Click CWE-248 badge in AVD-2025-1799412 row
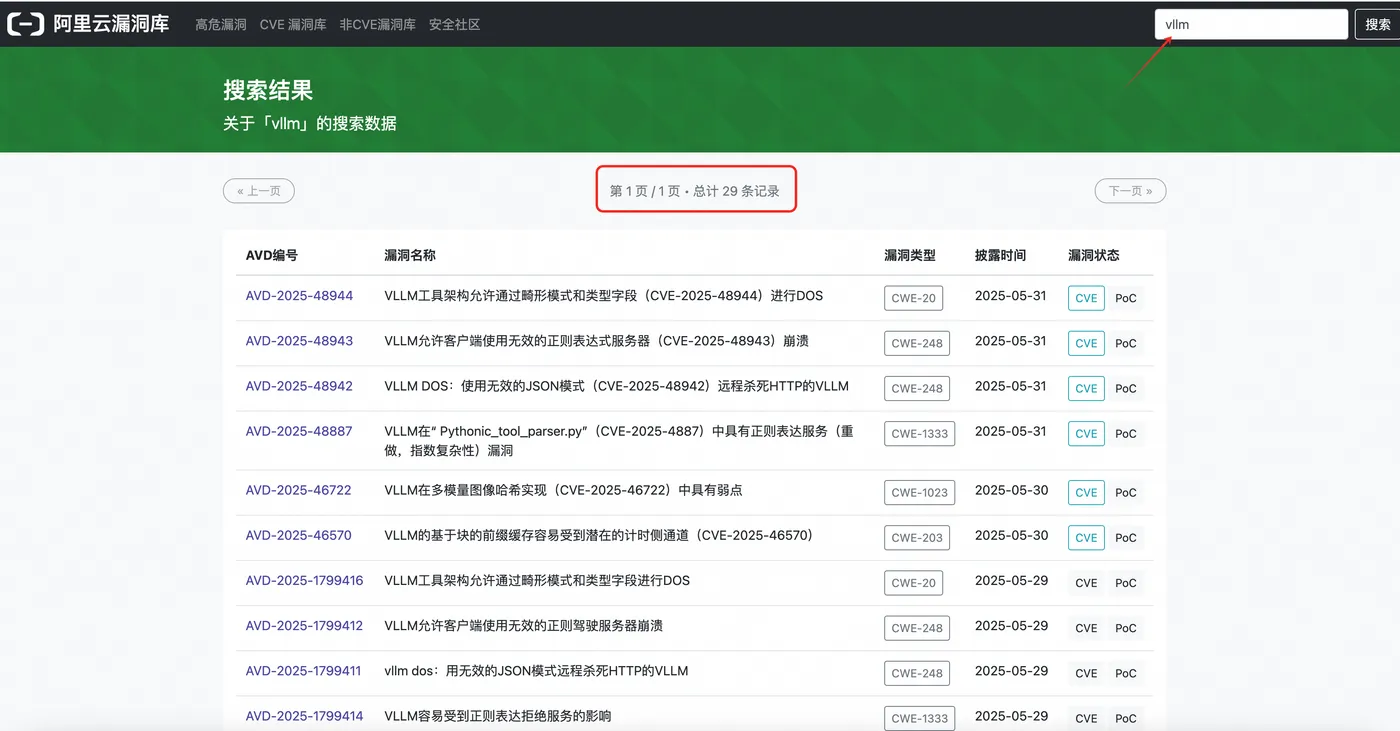The image size is (1400, 731). click(x=917, y=627)
